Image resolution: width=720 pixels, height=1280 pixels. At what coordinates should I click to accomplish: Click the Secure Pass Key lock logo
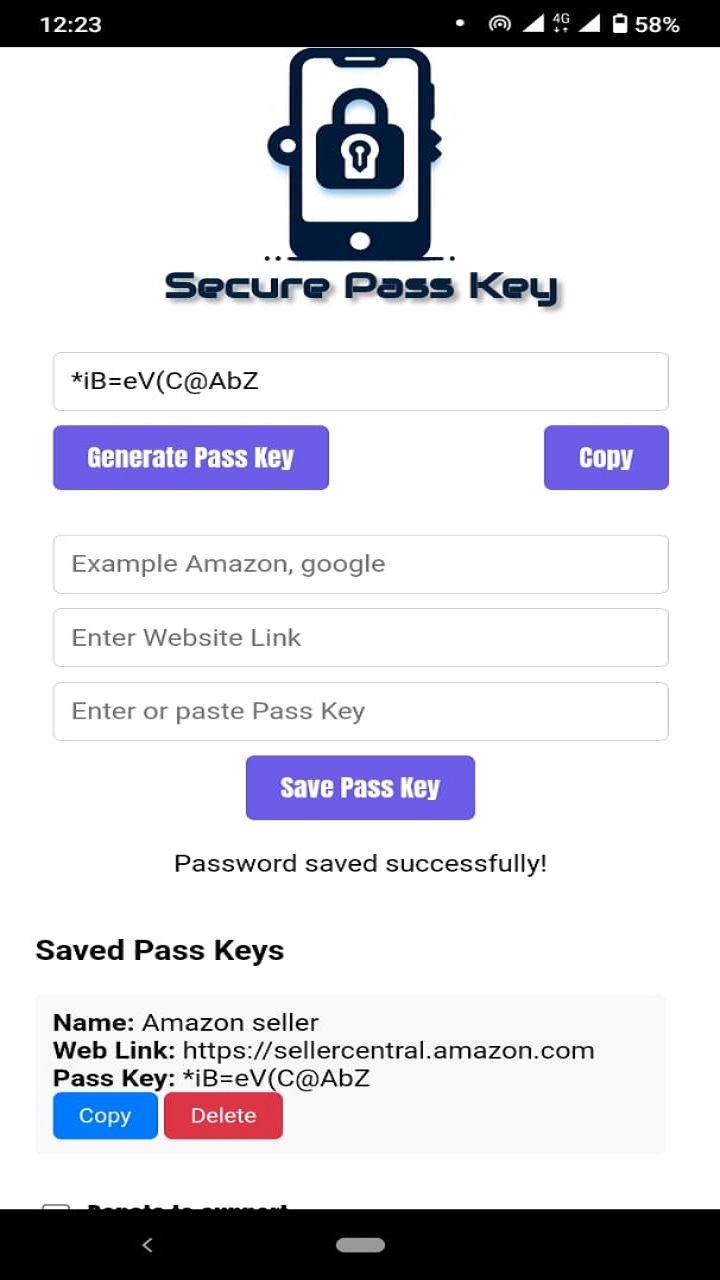click(x=360, y=140)
